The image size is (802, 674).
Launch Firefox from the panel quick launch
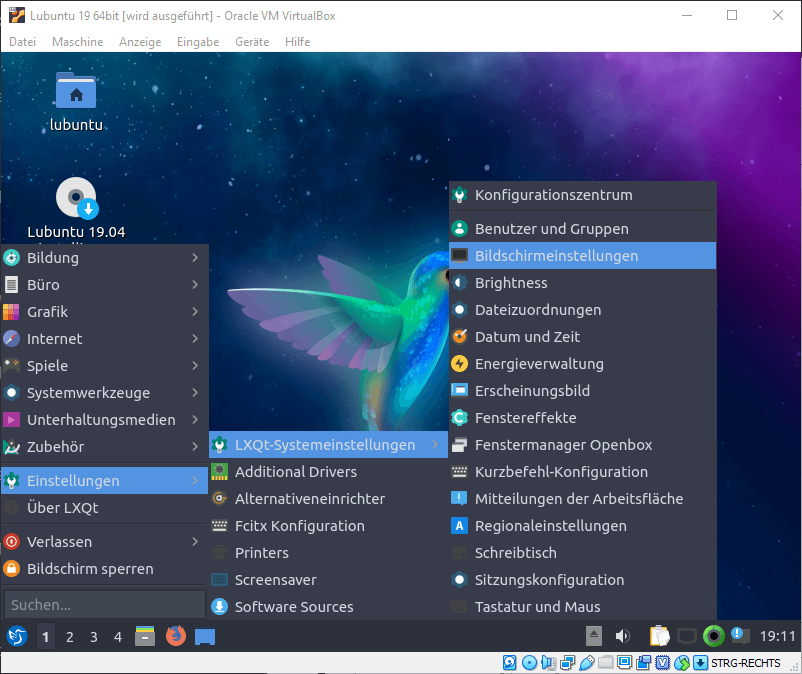[176, 637]
